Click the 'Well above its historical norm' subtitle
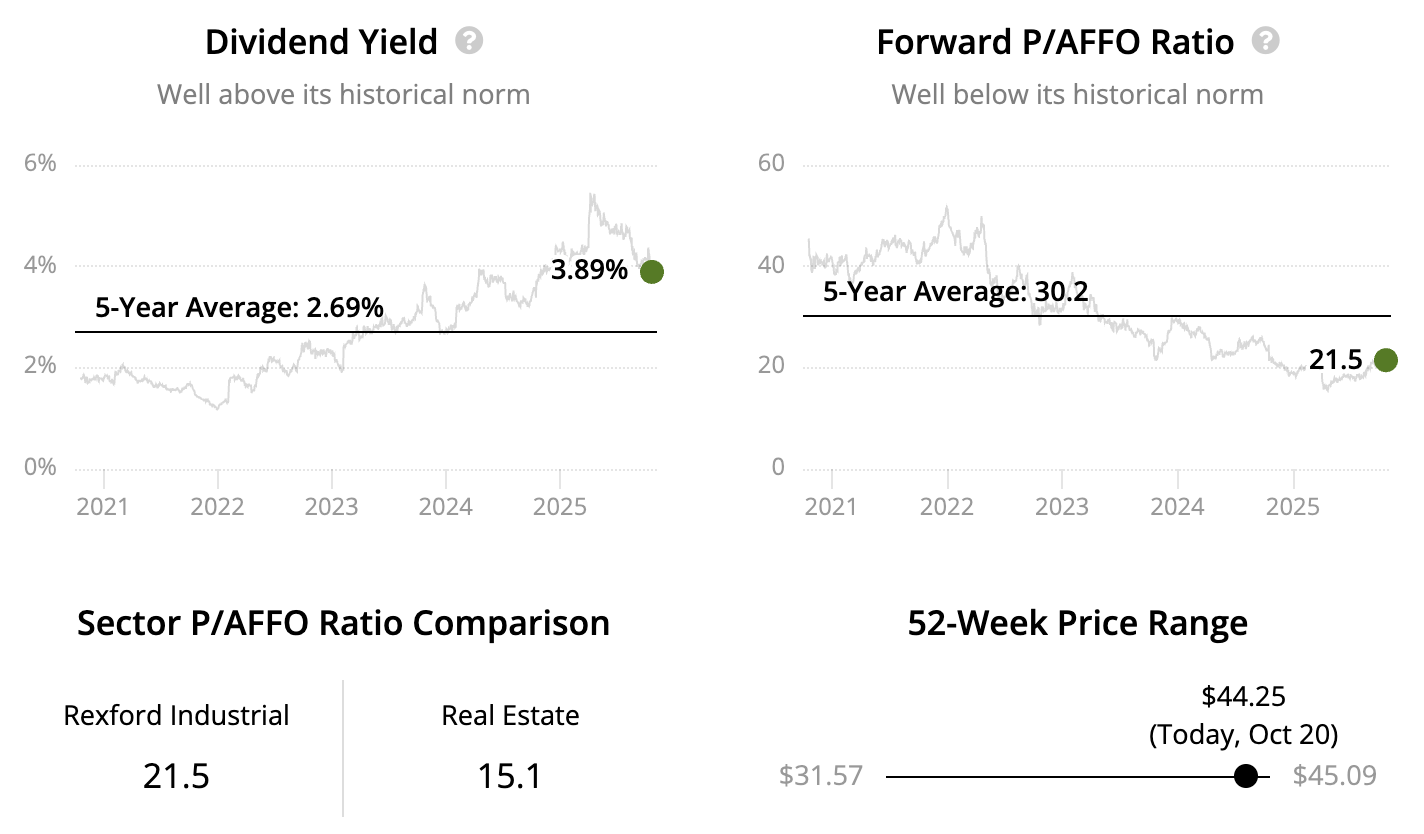Screen dimensions: 1424x834 (x=343, y=95)
